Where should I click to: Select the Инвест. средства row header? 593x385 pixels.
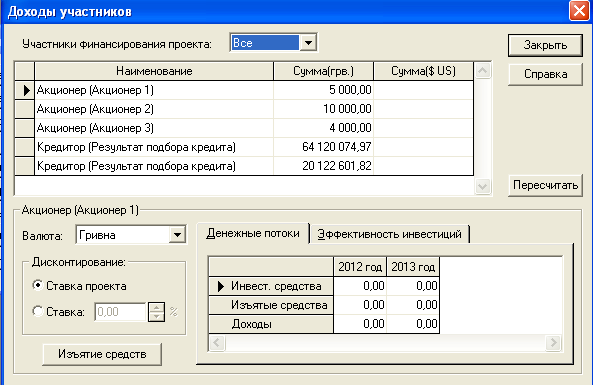click(x=271, y=286)
